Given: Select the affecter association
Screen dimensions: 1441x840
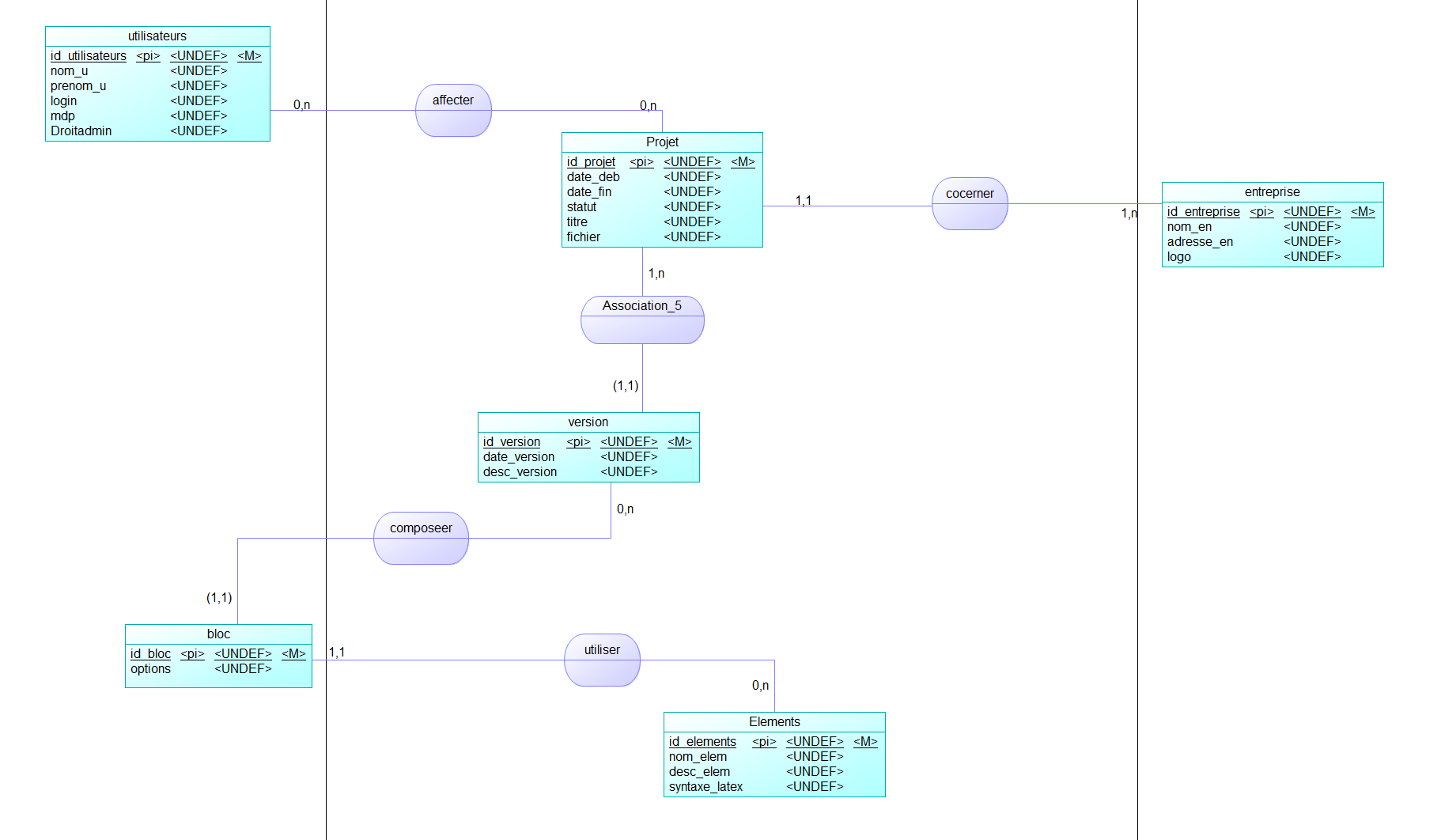Looking at the screenshot, I should [x=453, y=110].
